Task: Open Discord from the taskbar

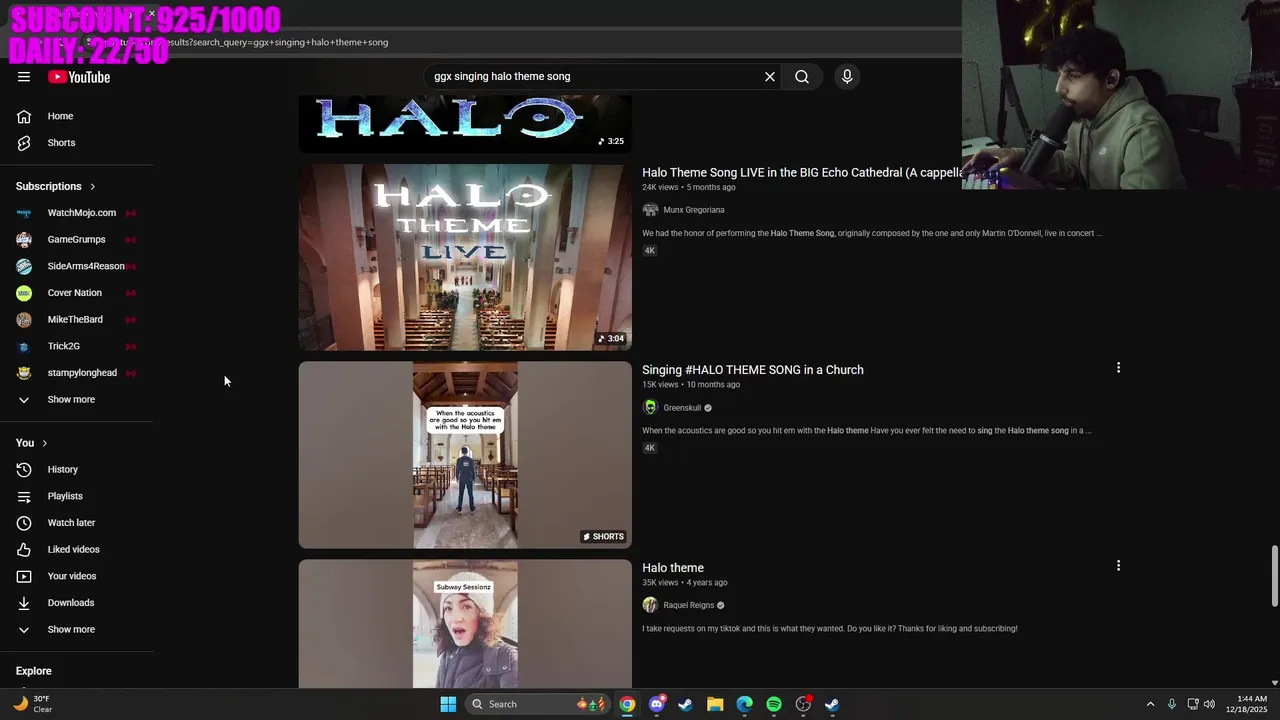Action: [656, 704]
